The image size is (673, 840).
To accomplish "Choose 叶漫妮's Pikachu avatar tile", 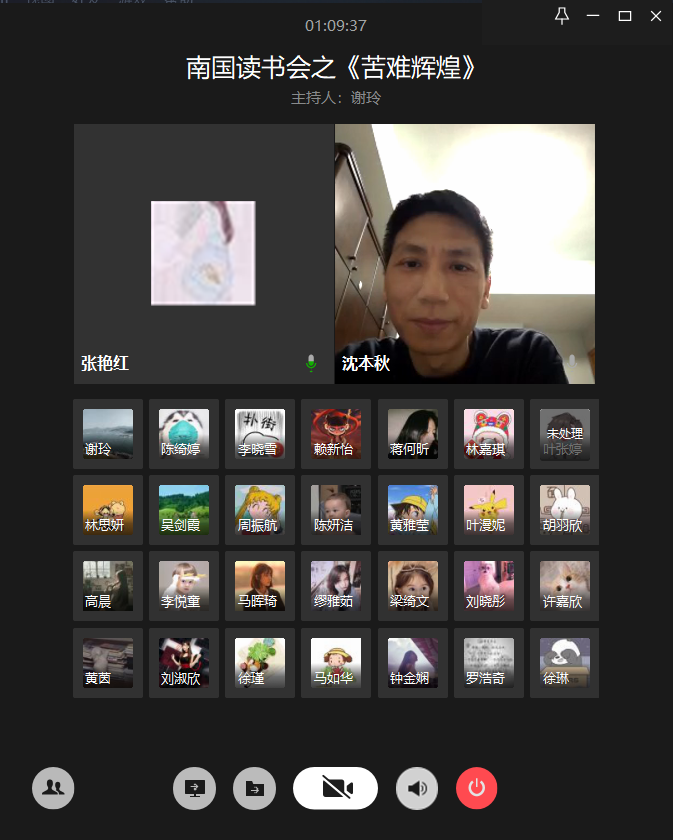I will click(x=489, y=510).
